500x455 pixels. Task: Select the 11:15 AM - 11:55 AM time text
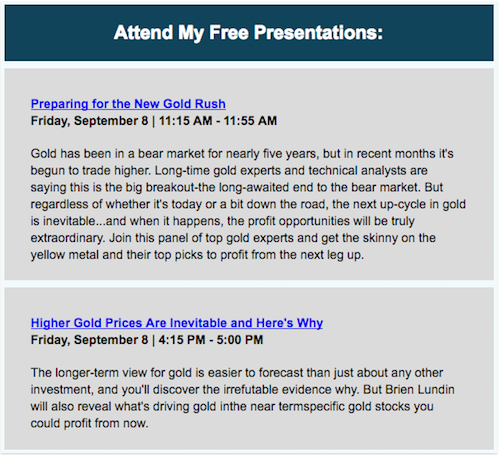(x=218, y=121)
